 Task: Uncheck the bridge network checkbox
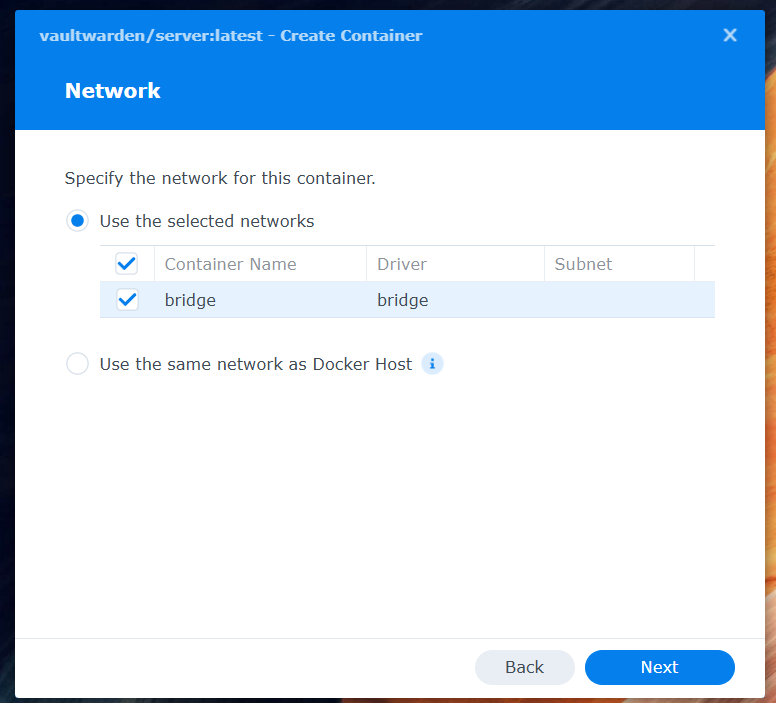pos(127,300)
